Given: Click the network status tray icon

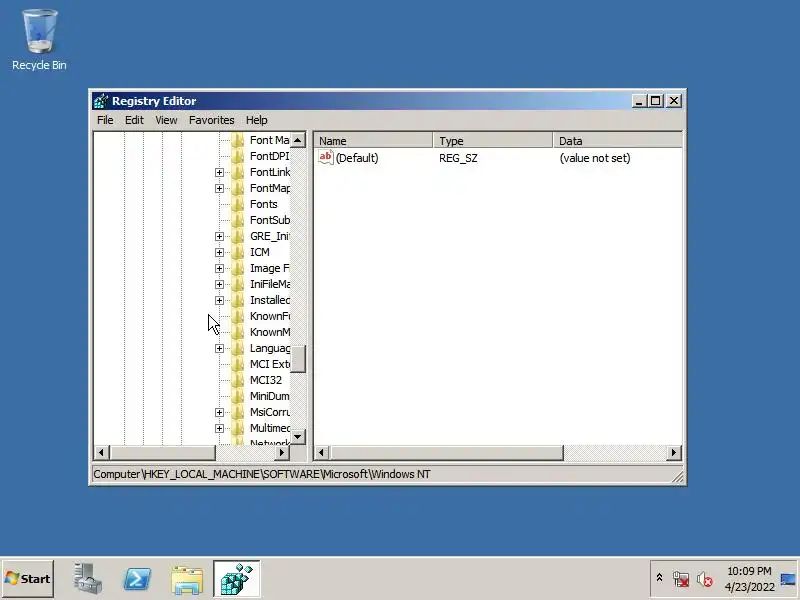Looking at the screenshot, I should [x=681, y=579].
